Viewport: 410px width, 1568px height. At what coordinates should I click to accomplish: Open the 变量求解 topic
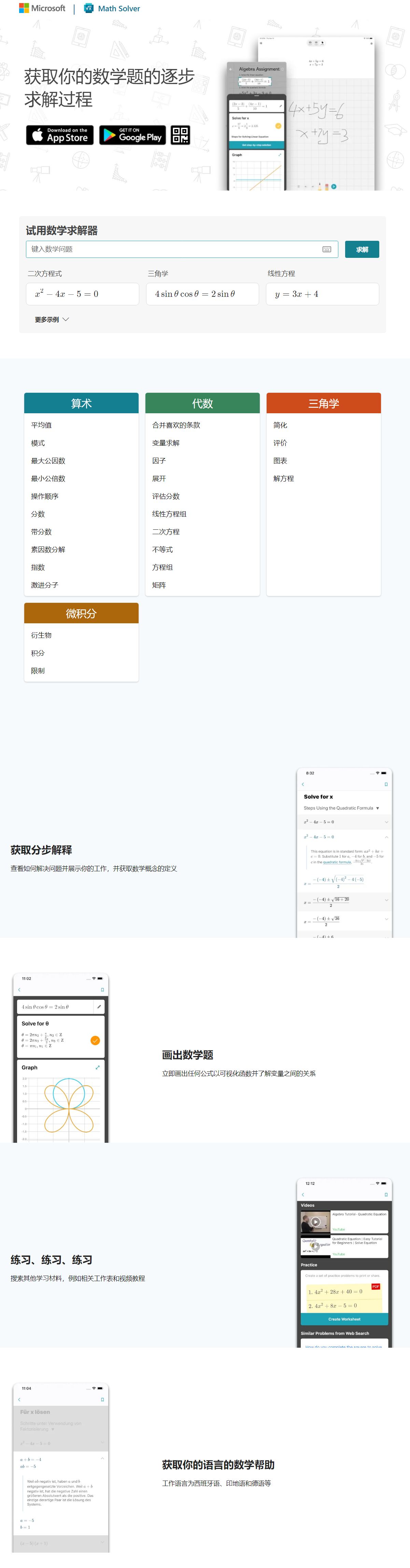coord(166,443)
